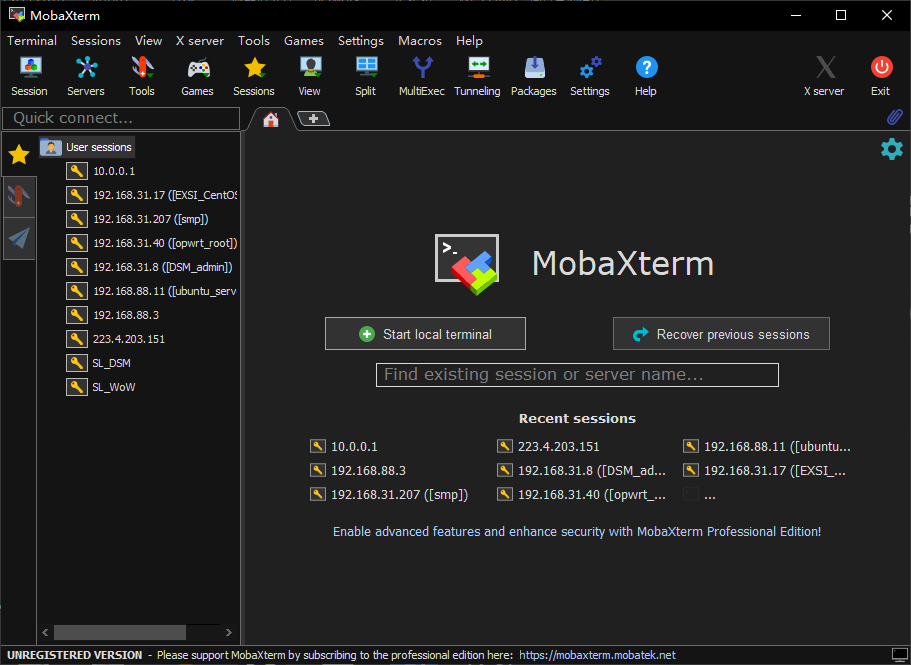Open a new tab with plus button
The height and width of the screenshot is (665, 911).
[x=313, y=119]
